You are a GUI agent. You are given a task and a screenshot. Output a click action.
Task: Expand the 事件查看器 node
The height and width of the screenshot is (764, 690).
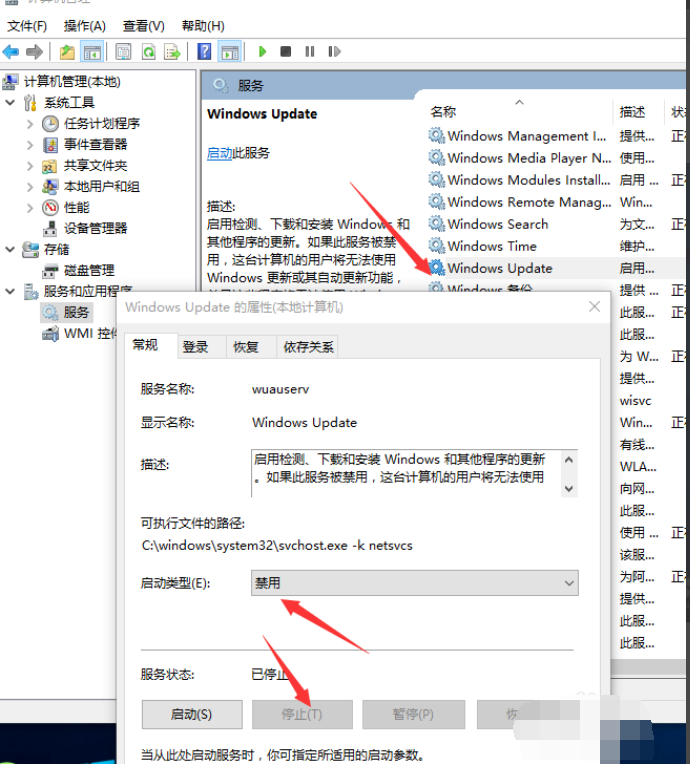(x=30, y=145)
